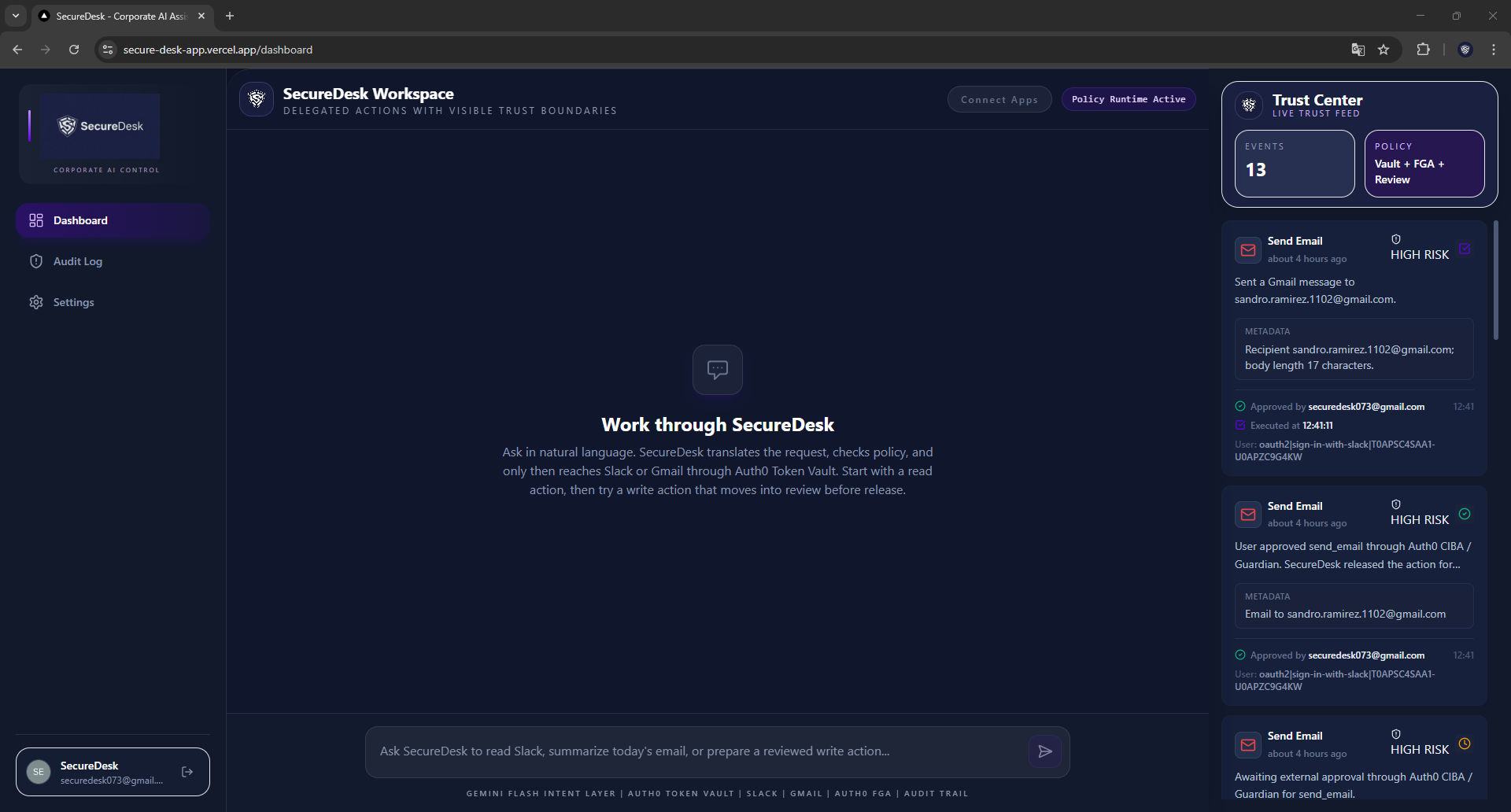Viewport: 1511px width, 812px height.
Task: Click the logout icon beside SecureDesk account
Action: [x=187, y=772]
